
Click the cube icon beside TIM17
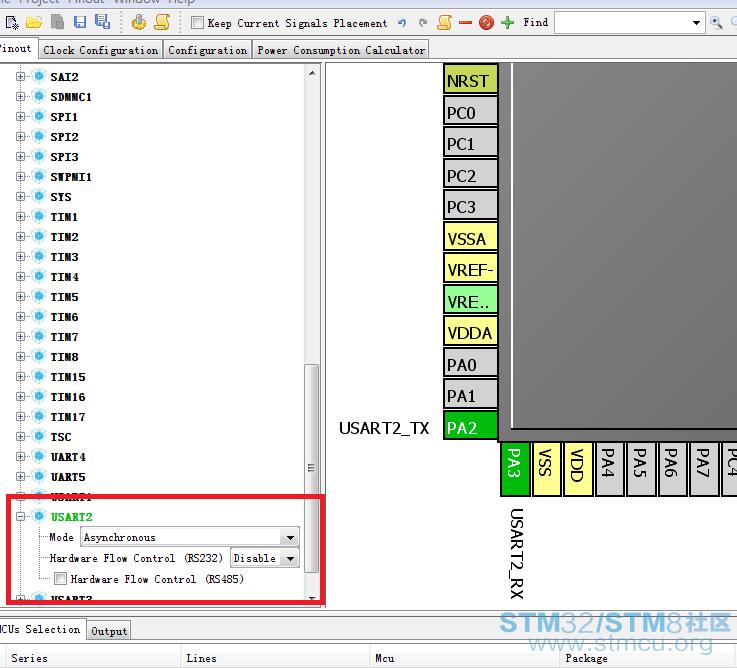tap(39, 417)
